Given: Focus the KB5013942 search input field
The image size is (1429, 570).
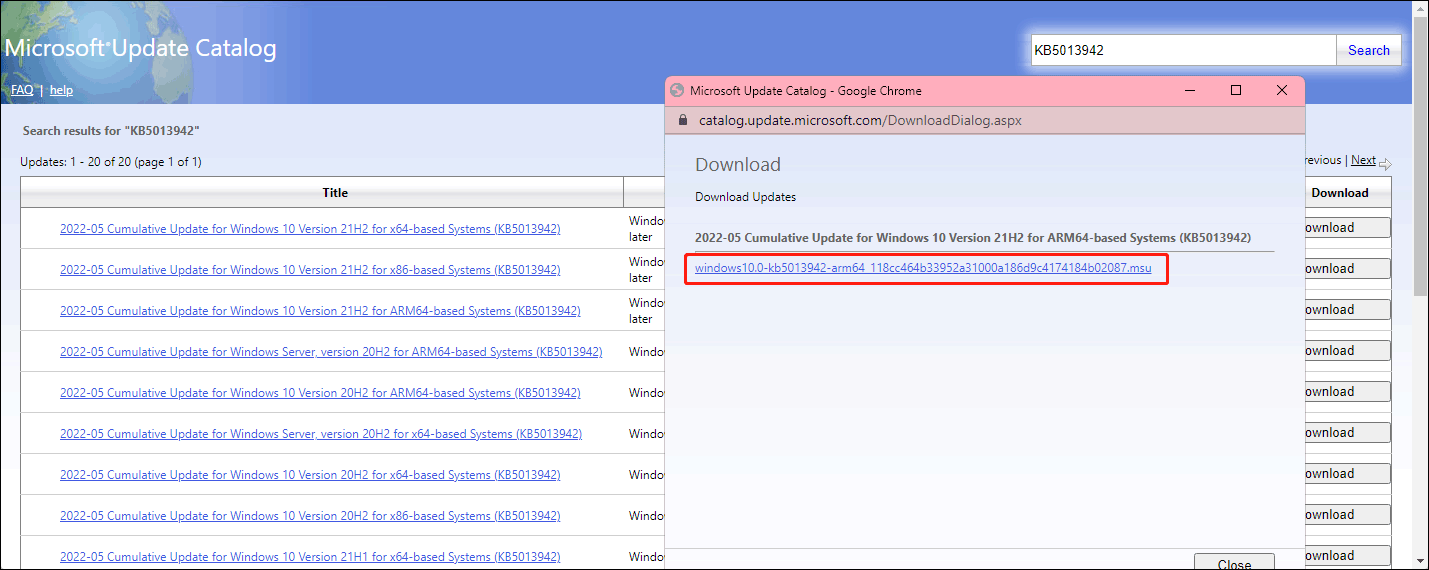Looking at the screenshot, I should pyautogui.click(x=1184, y=50).
